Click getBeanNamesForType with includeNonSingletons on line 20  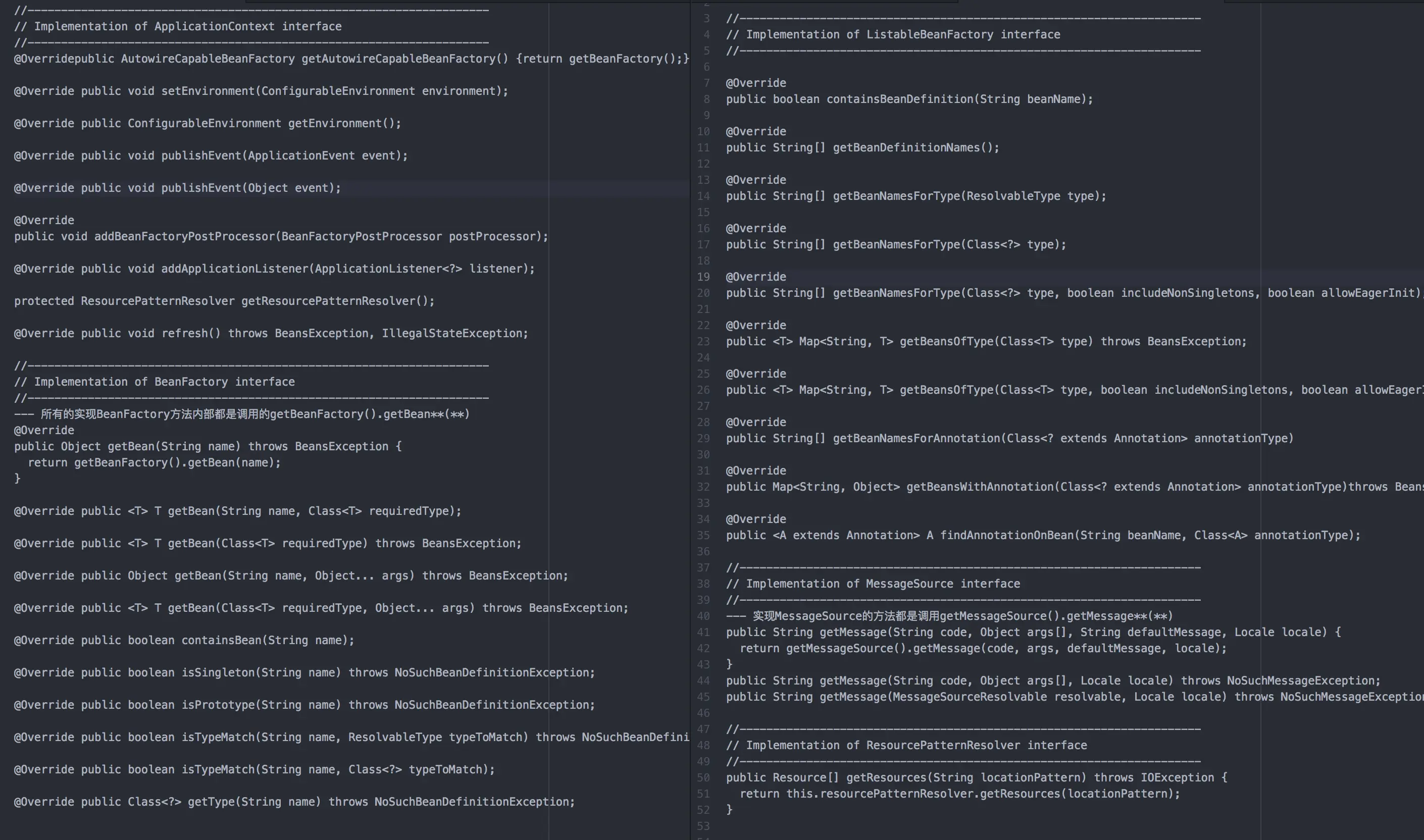click(1075, 293)
